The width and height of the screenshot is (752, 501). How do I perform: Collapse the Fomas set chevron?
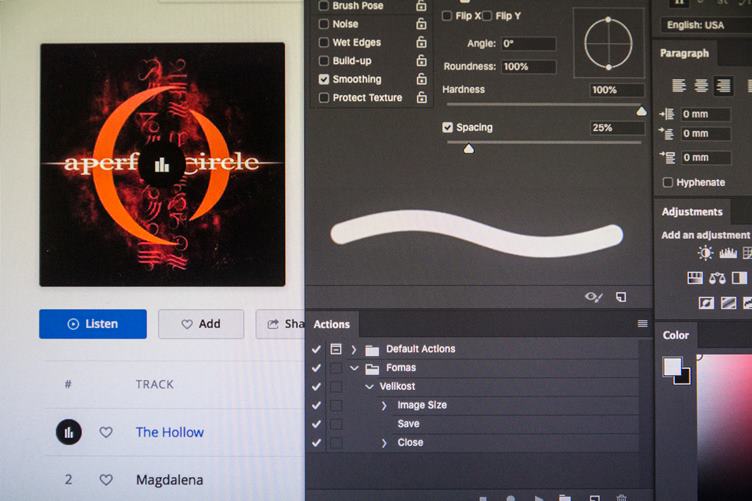click(354, 368)
